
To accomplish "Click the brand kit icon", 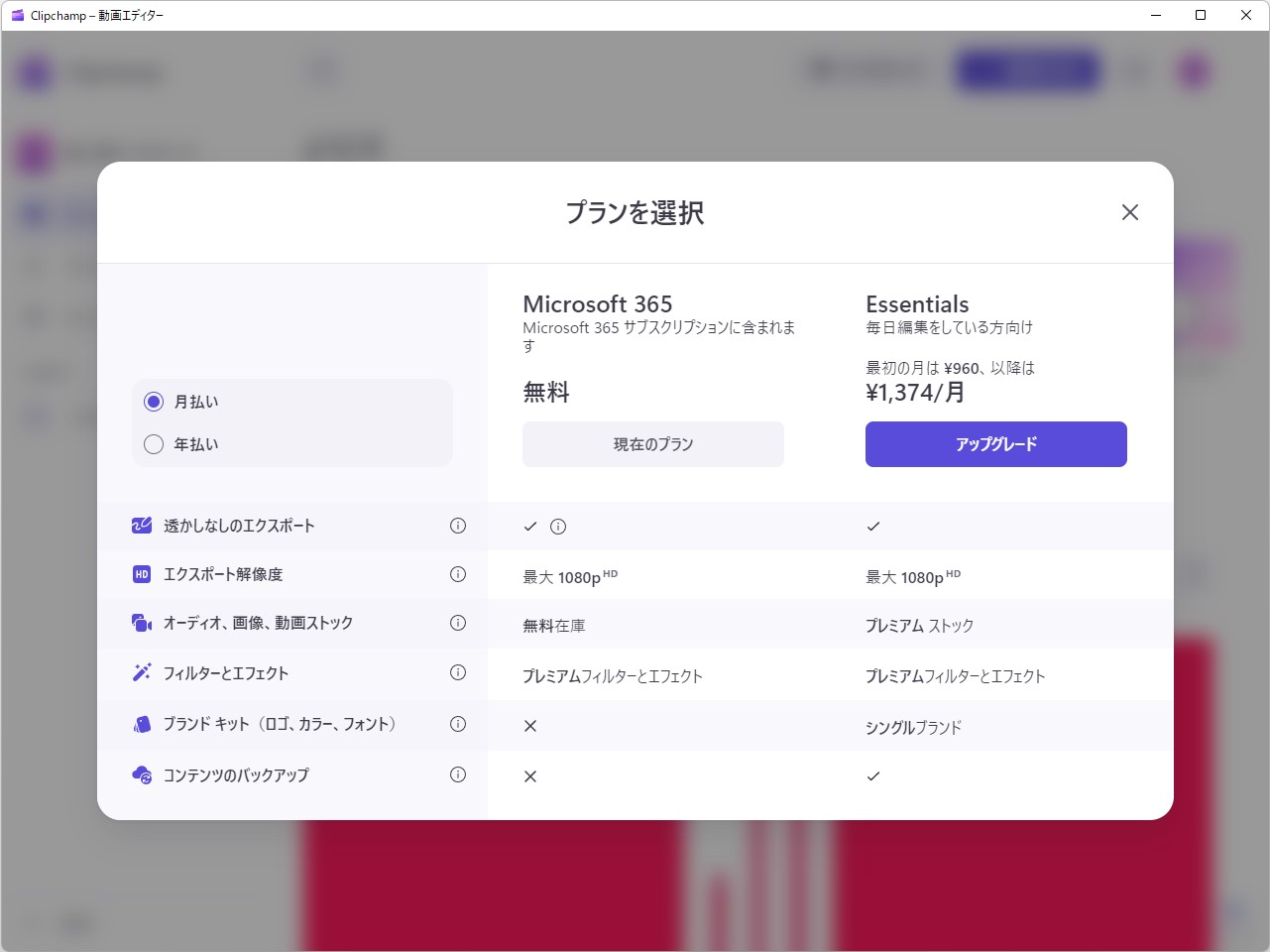I will (x=140, y=724).
